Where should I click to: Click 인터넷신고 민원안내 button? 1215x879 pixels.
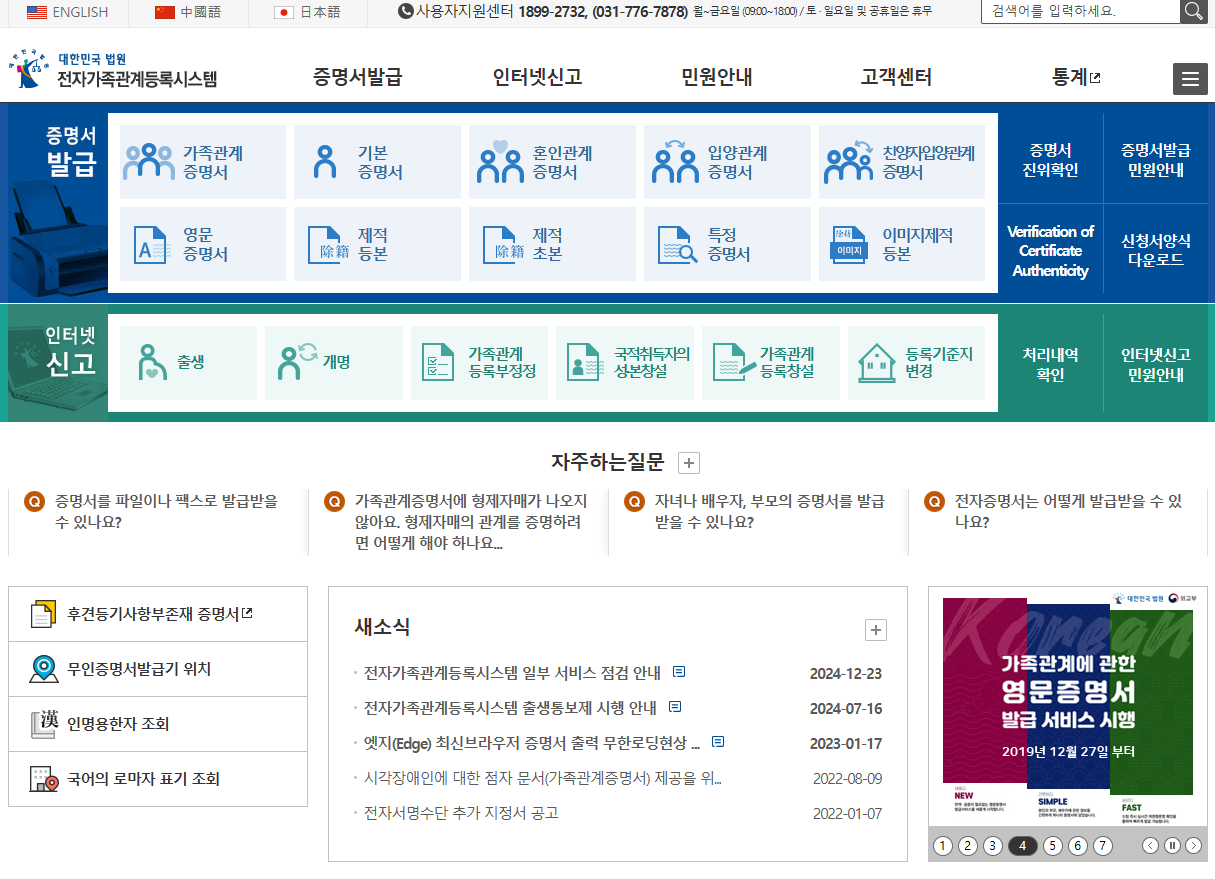pyautogui.click(x=1156, y=365)
